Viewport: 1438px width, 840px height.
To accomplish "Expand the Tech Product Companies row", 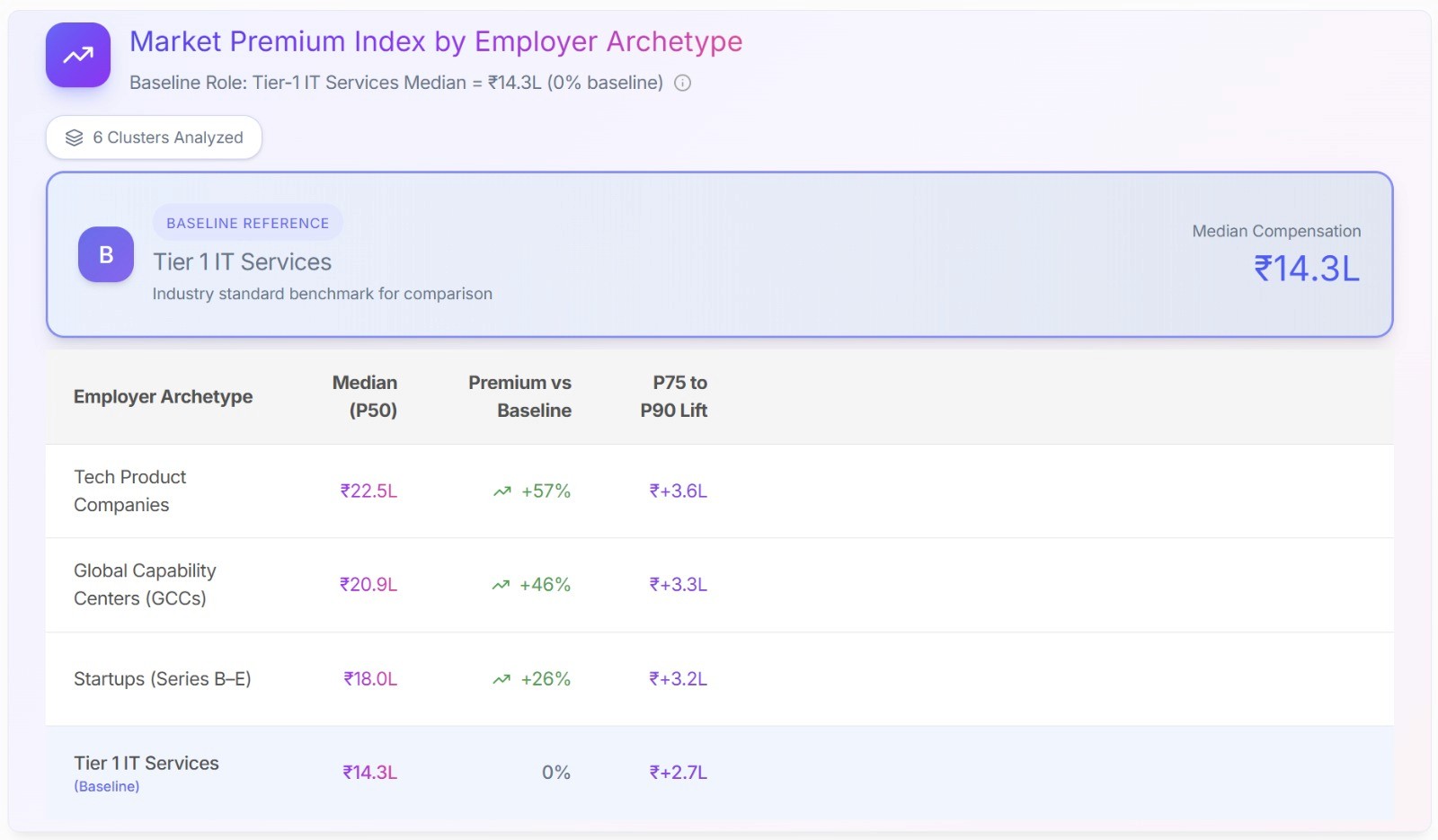I will click(x=130, y=491).
